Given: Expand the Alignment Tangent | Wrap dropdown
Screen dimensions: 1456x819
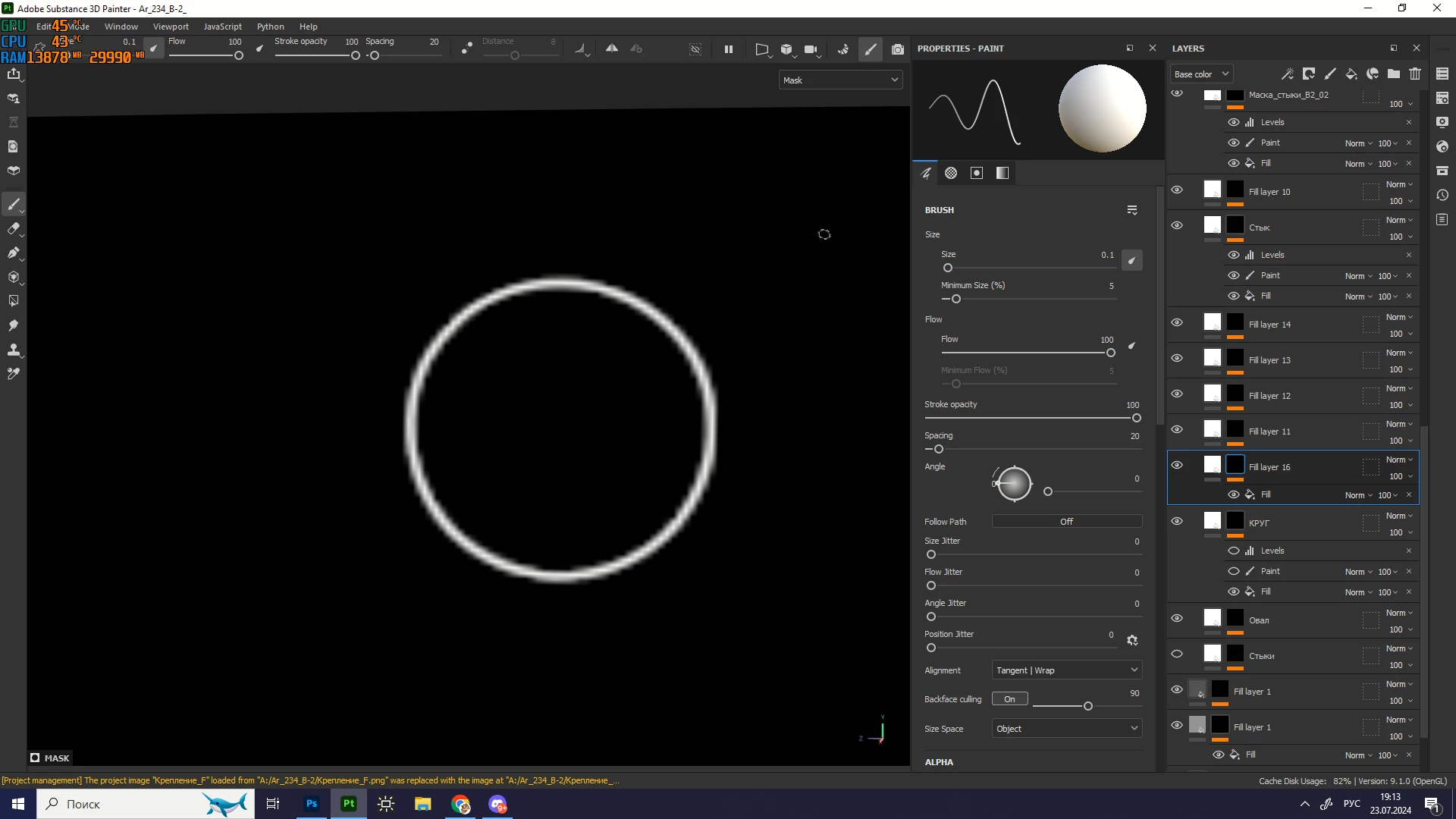Looking at the screenshot, I should coord(1066,670).
